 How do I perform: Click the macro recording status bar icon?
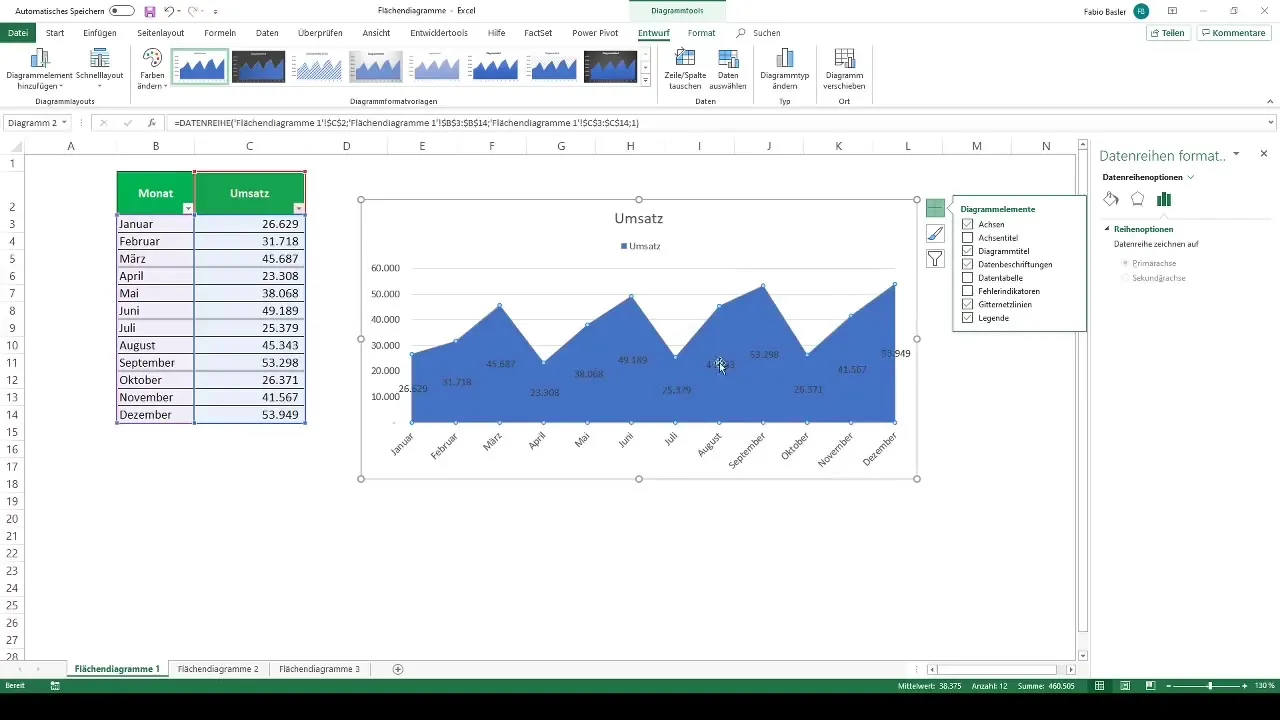point(55,686)
